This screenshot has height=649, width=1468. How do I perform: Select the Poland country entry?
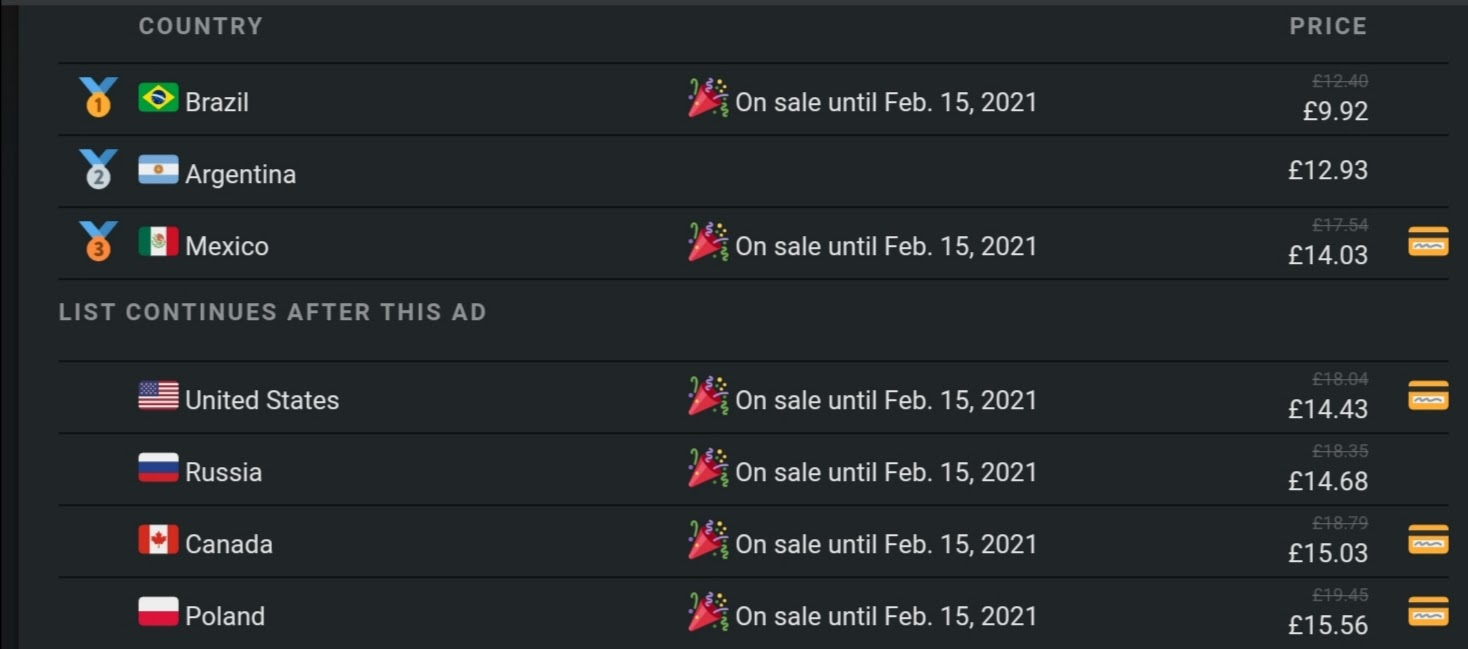[x=225, y=616]
